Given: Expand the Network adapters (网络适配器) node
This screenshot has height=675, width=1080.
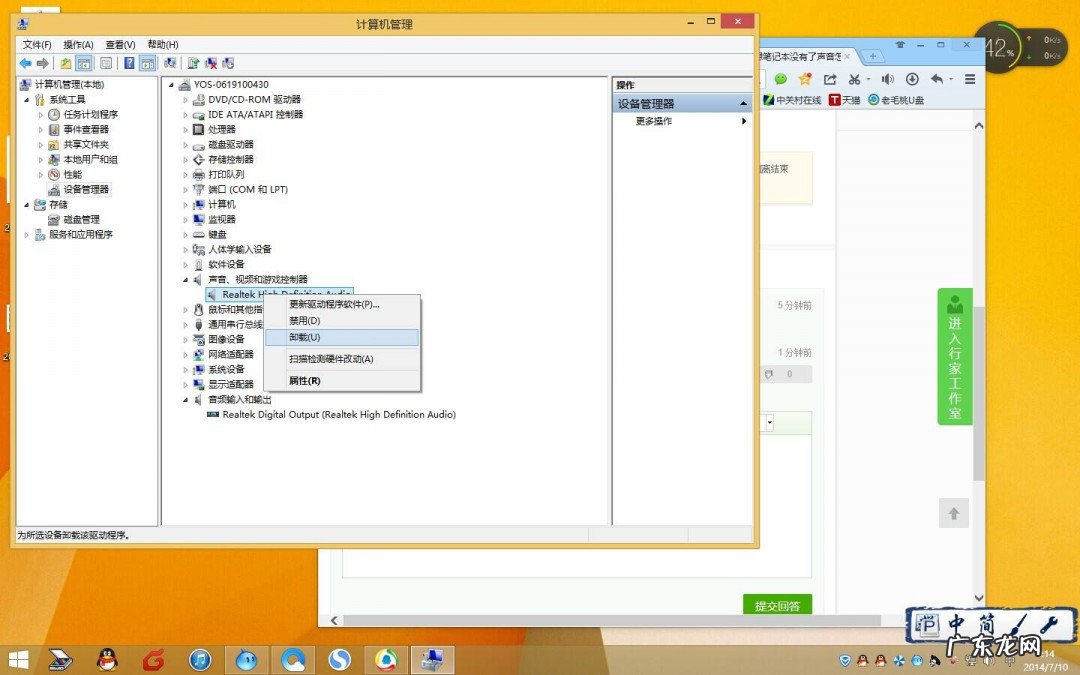Looking at the screenshot, I should (186, 355).
